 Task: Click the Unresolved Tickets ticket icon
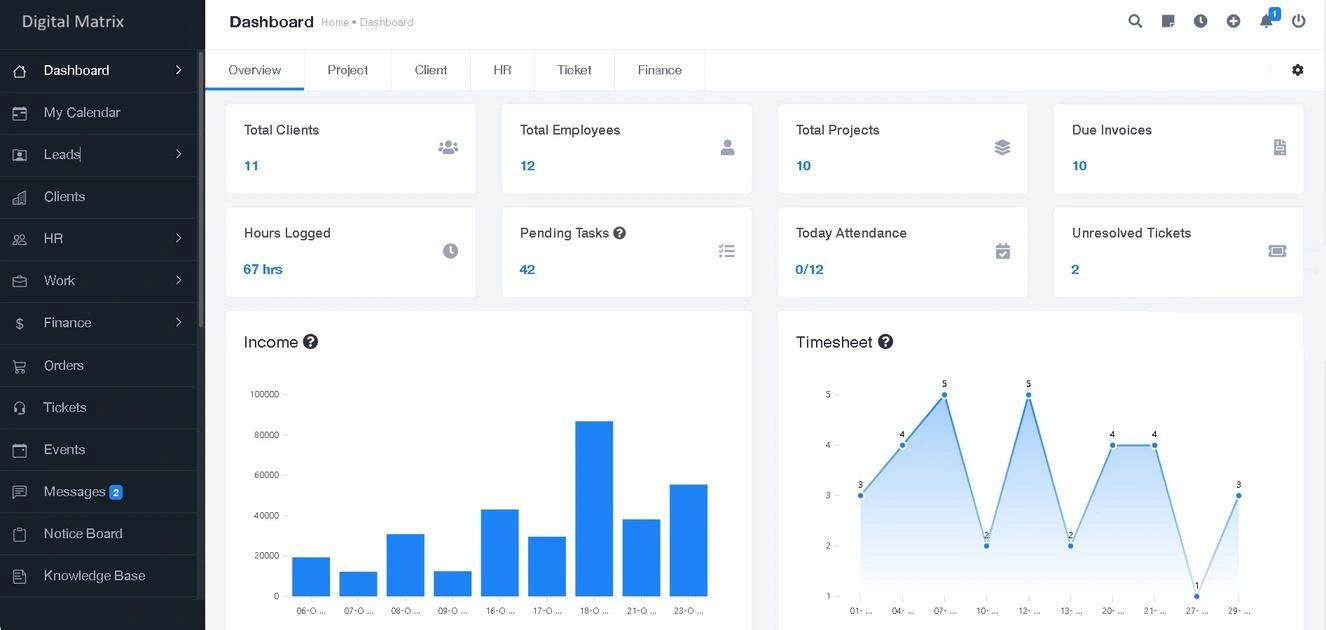[x=1277, y=251]
